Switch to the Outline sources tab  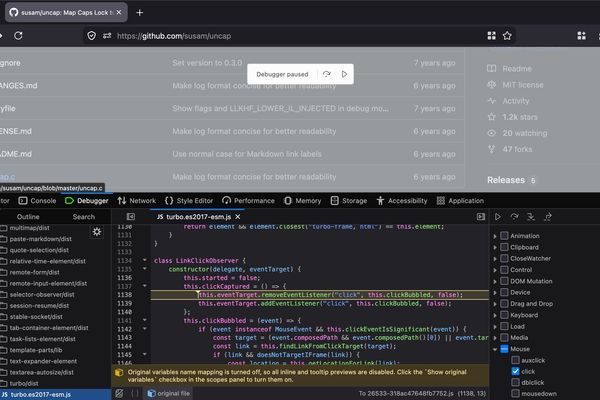point(28,217)
